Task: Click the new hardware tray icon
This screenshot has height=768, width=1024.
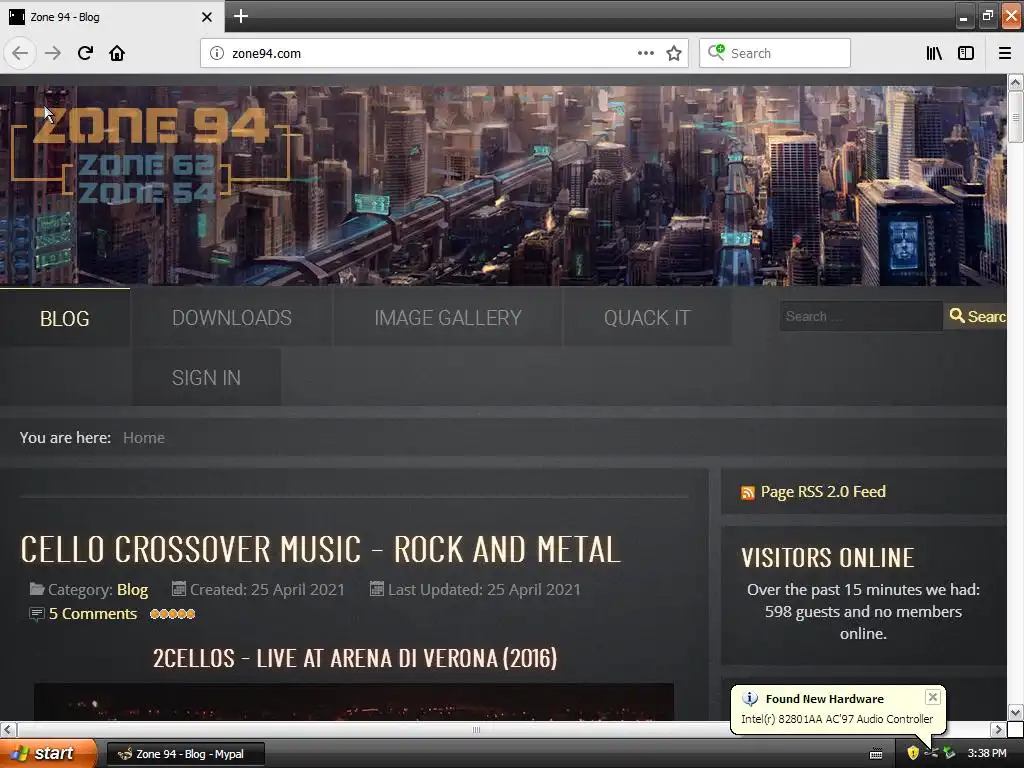Action: coord(949,754)
